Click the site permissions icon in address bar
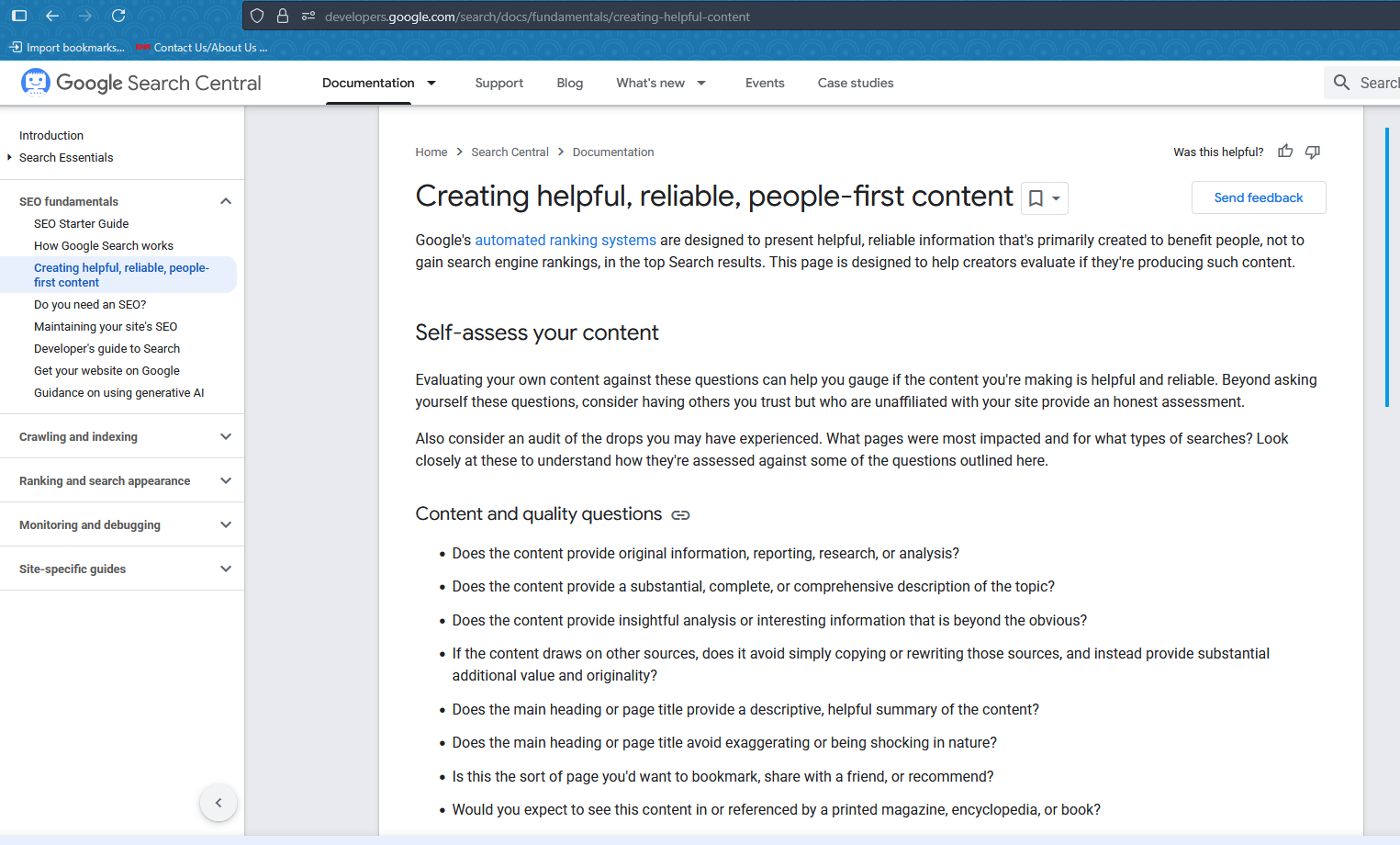 [x=308, y=16]
